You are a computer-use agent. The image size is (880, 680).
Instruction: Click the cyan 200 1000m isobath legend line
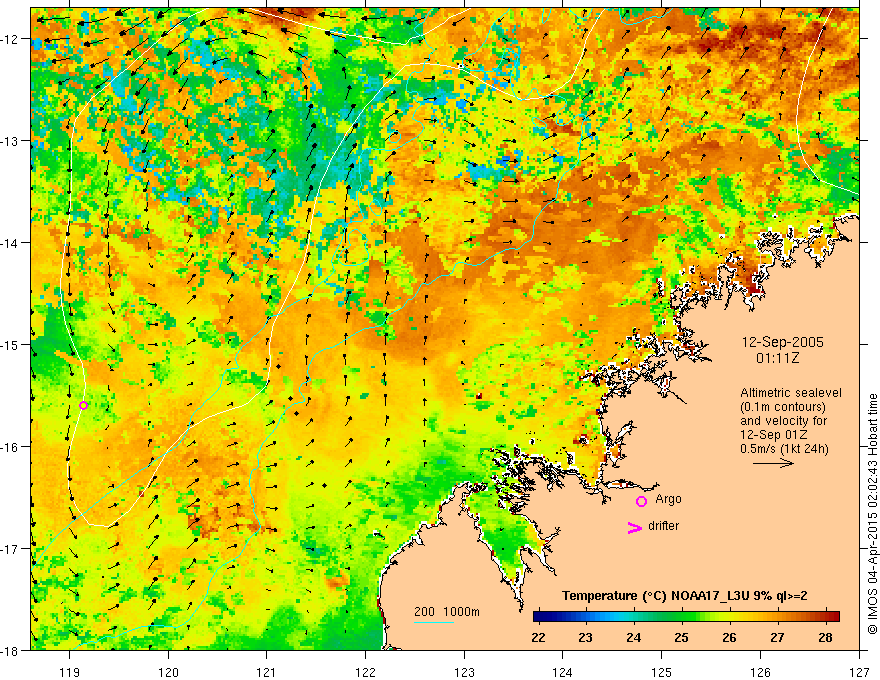[434, 622]
